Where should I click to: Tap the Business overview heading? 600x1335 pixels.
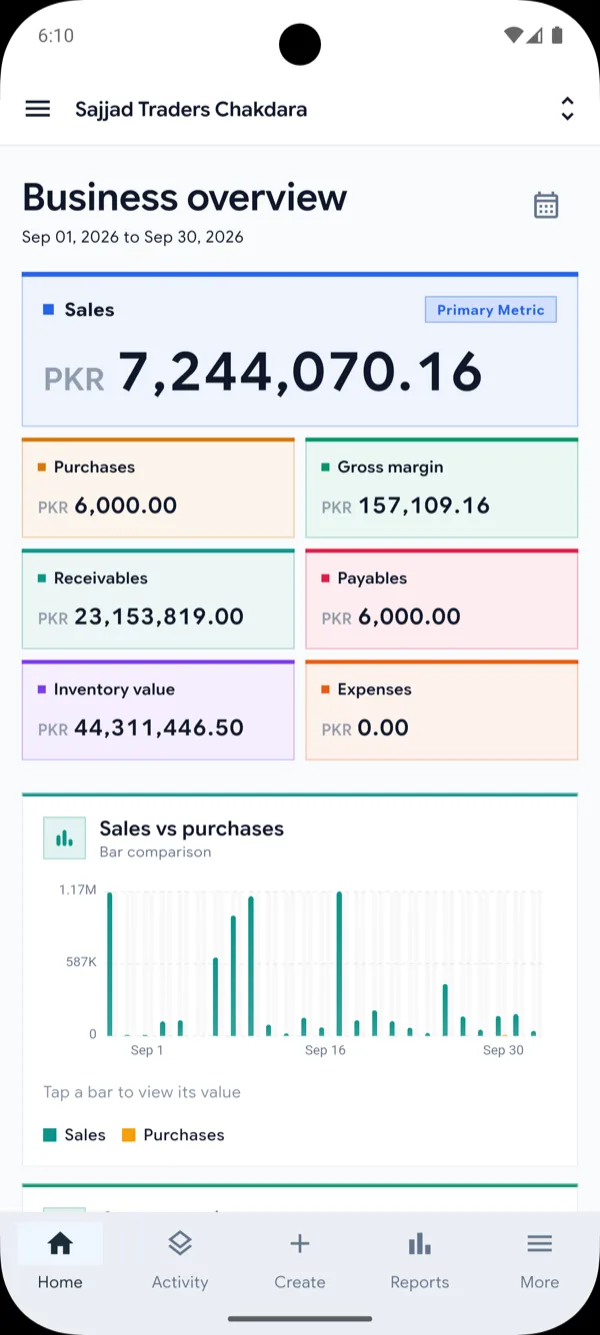(x=185, y=197)
